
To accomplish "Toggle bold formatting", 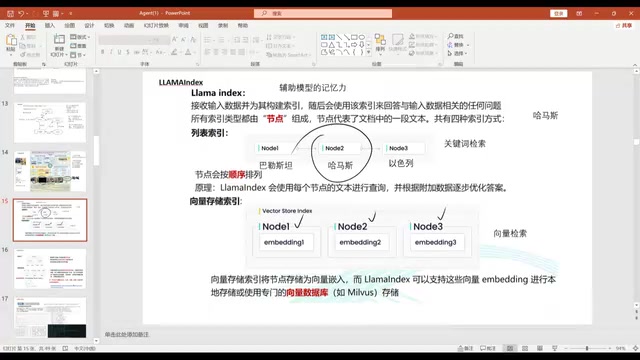I will tap(102, 52).
